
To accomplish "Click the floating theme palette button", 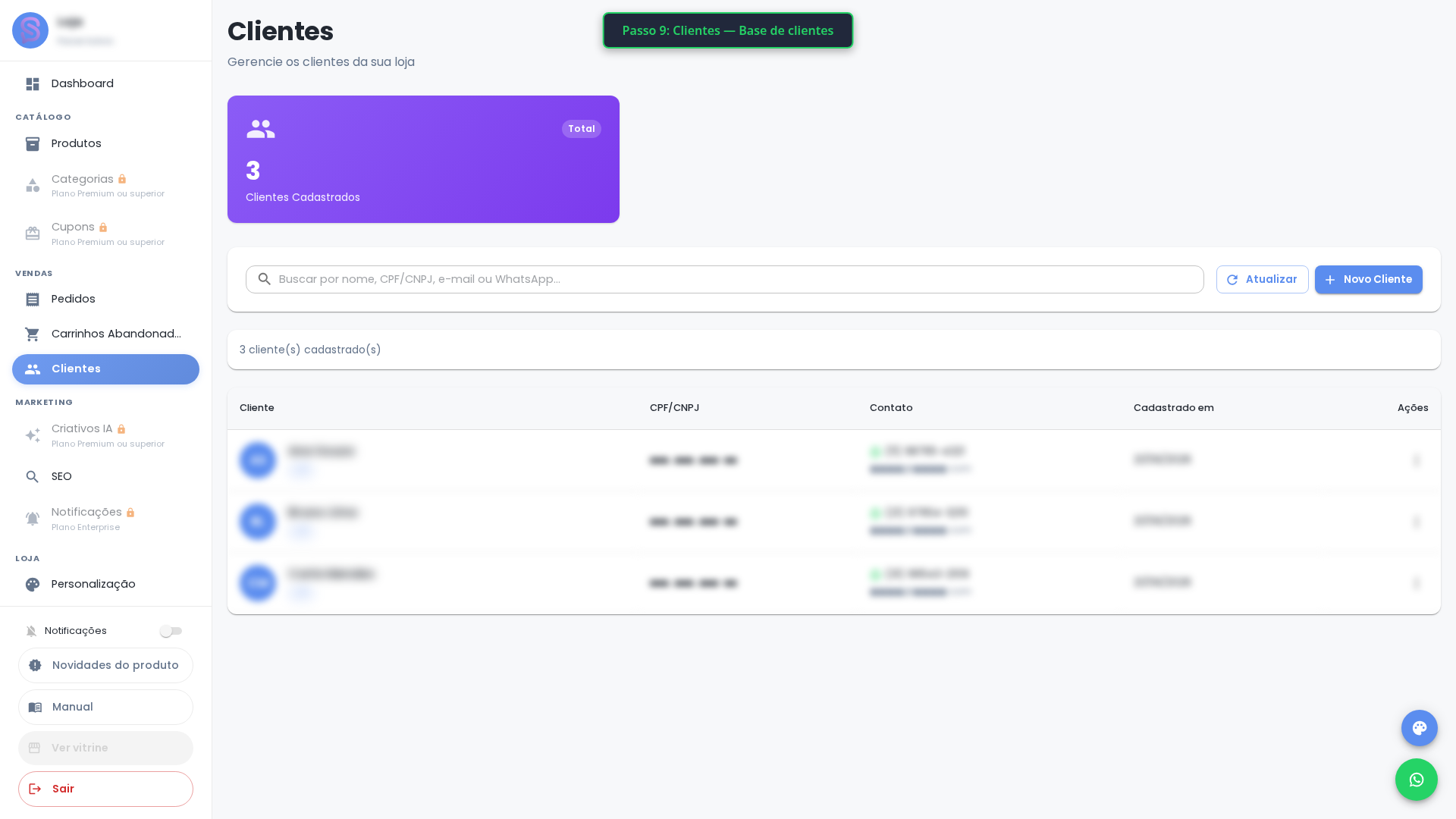I will pos(1419,728).
